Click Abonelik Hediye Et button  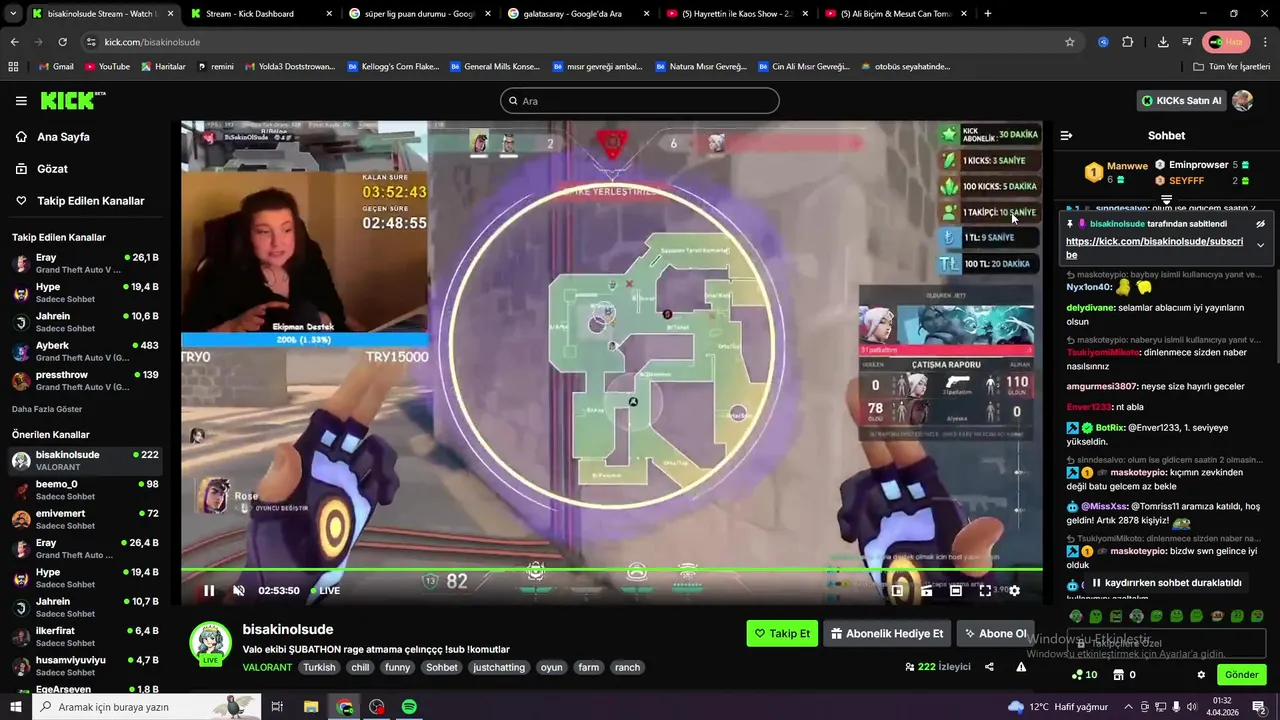coord(887,633)
